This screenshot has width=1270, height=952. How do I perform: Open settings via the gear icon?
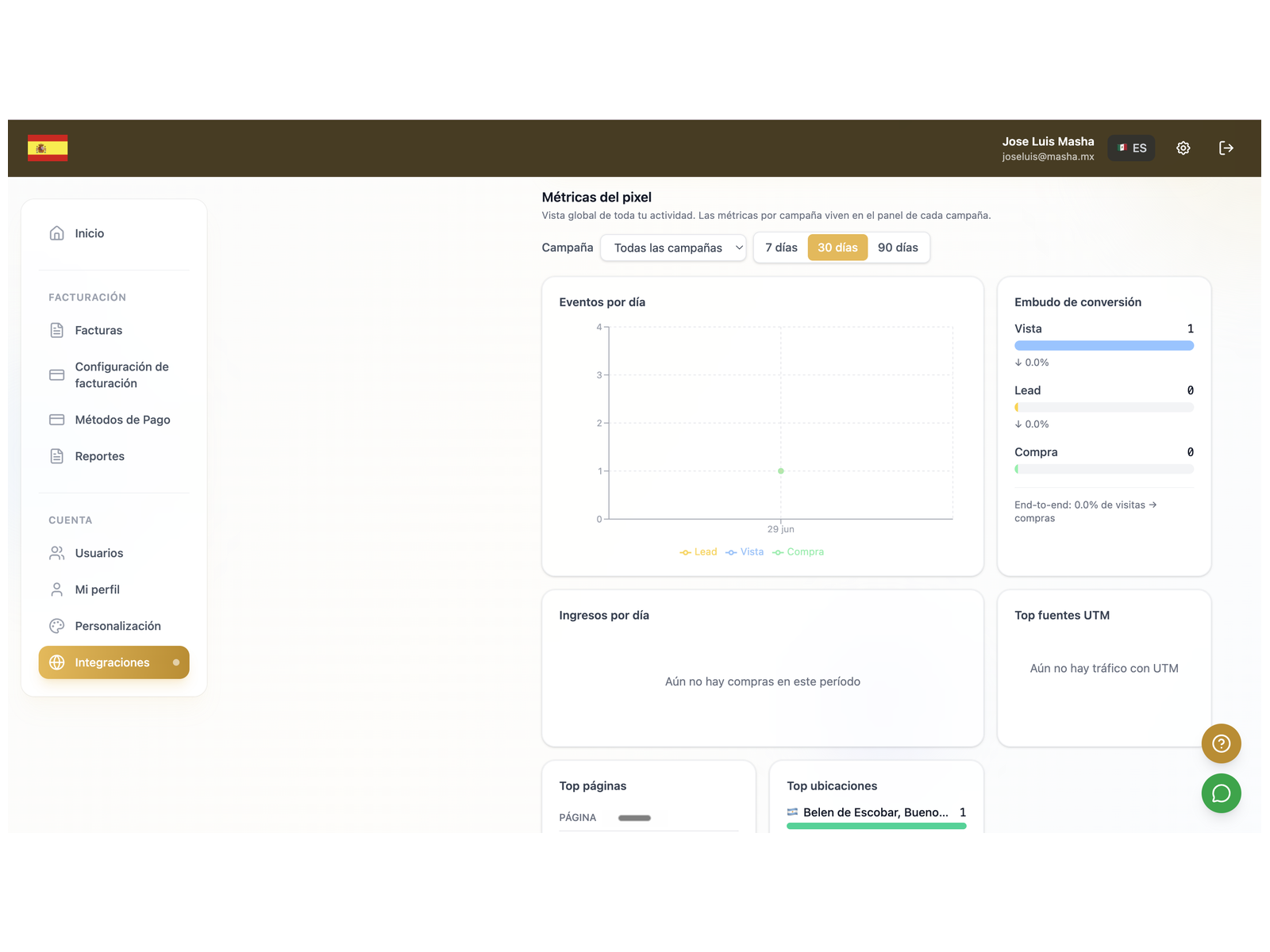(1183, 148)
